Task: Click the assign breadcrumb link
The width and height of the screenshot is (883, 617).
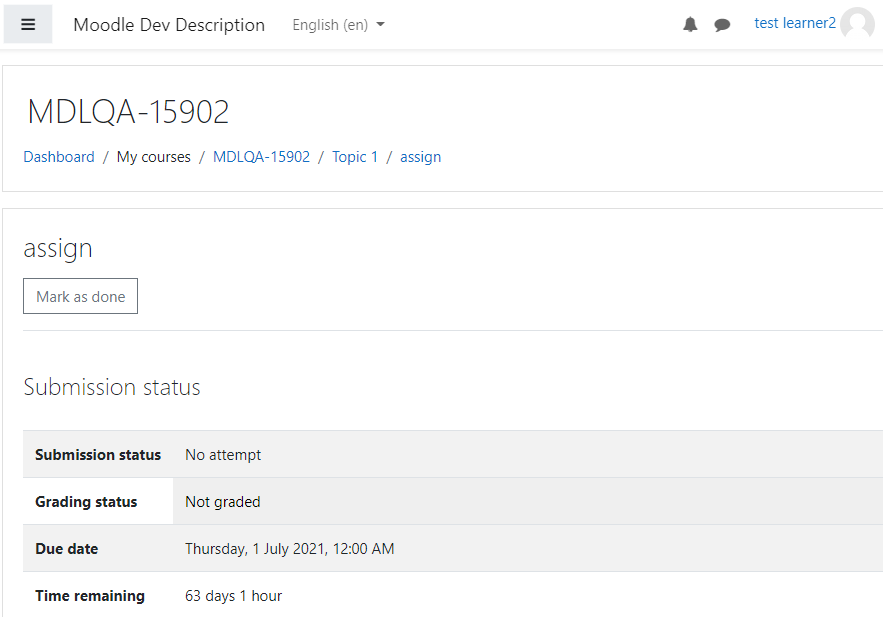Action: [x=420, y=157]
